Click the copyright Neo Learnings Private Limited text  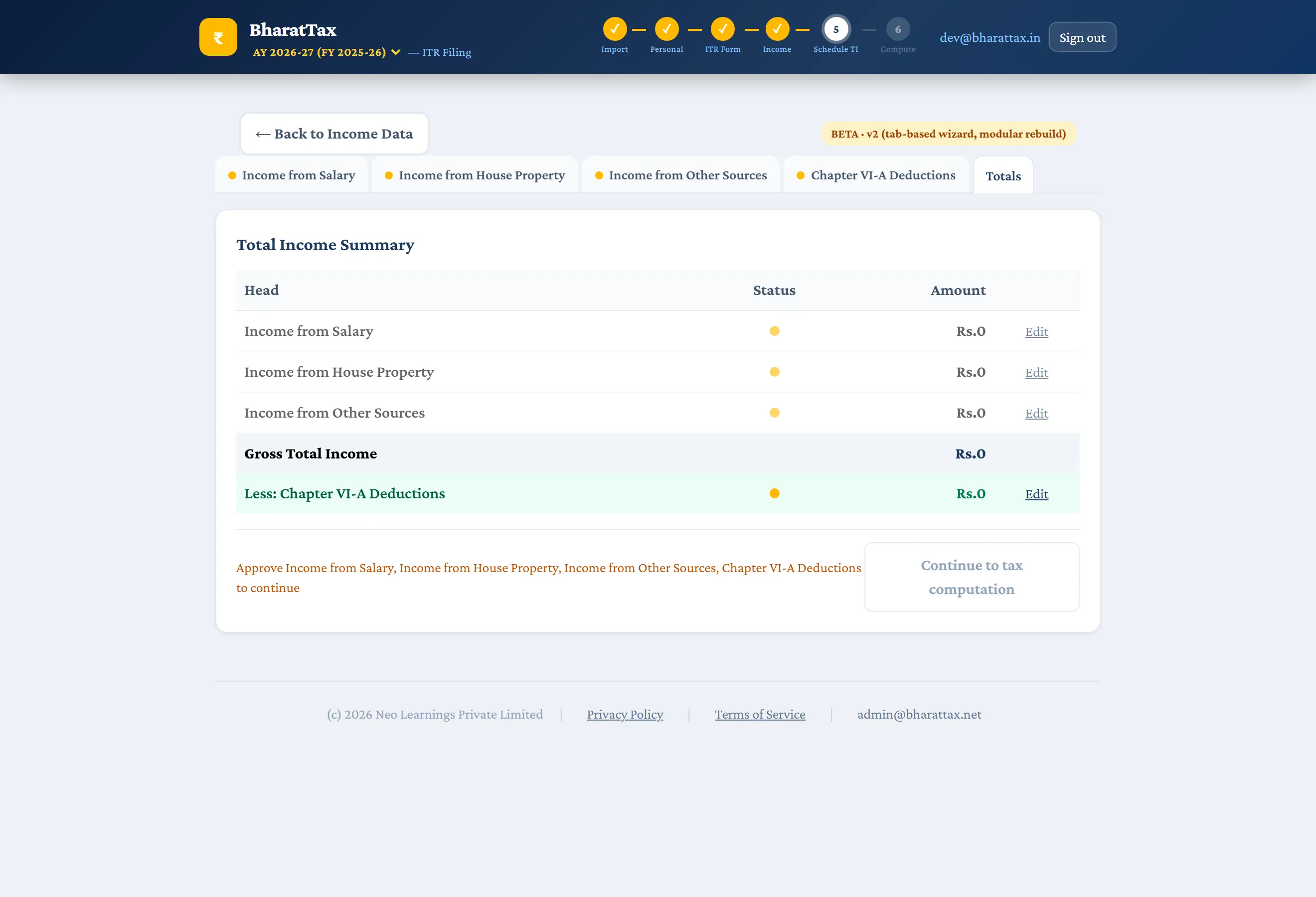coord(435,714)
